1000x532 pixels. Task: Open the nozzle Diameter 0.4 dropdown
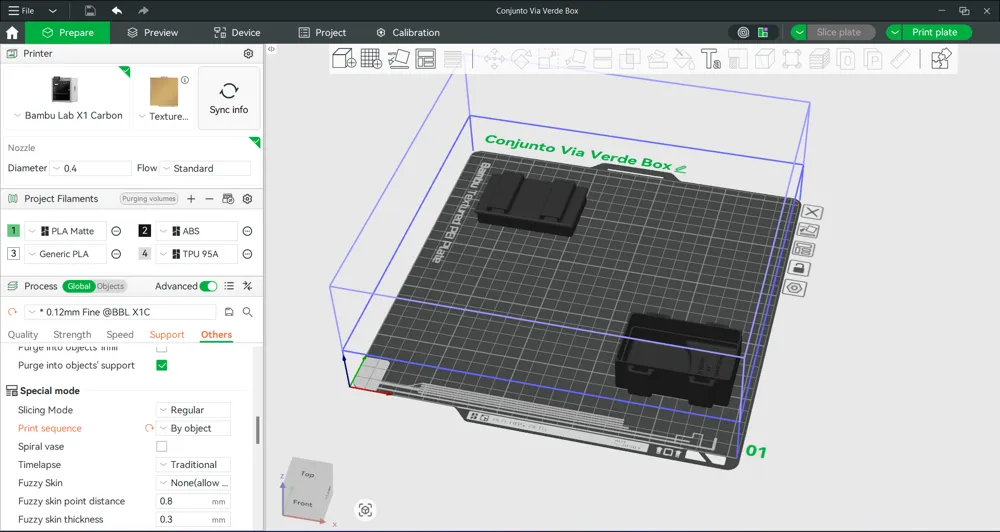click(x=91, y=168)
